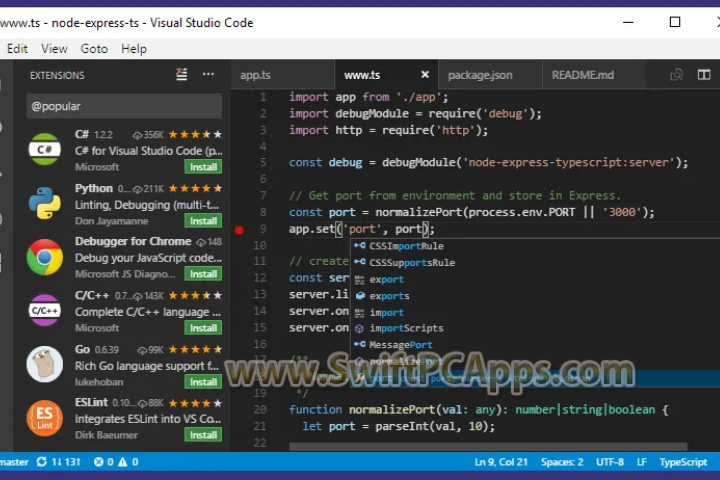Screen dimensions: 720x480
Task: Install Debugger for Chrome extension
Action: coord(203,274)
